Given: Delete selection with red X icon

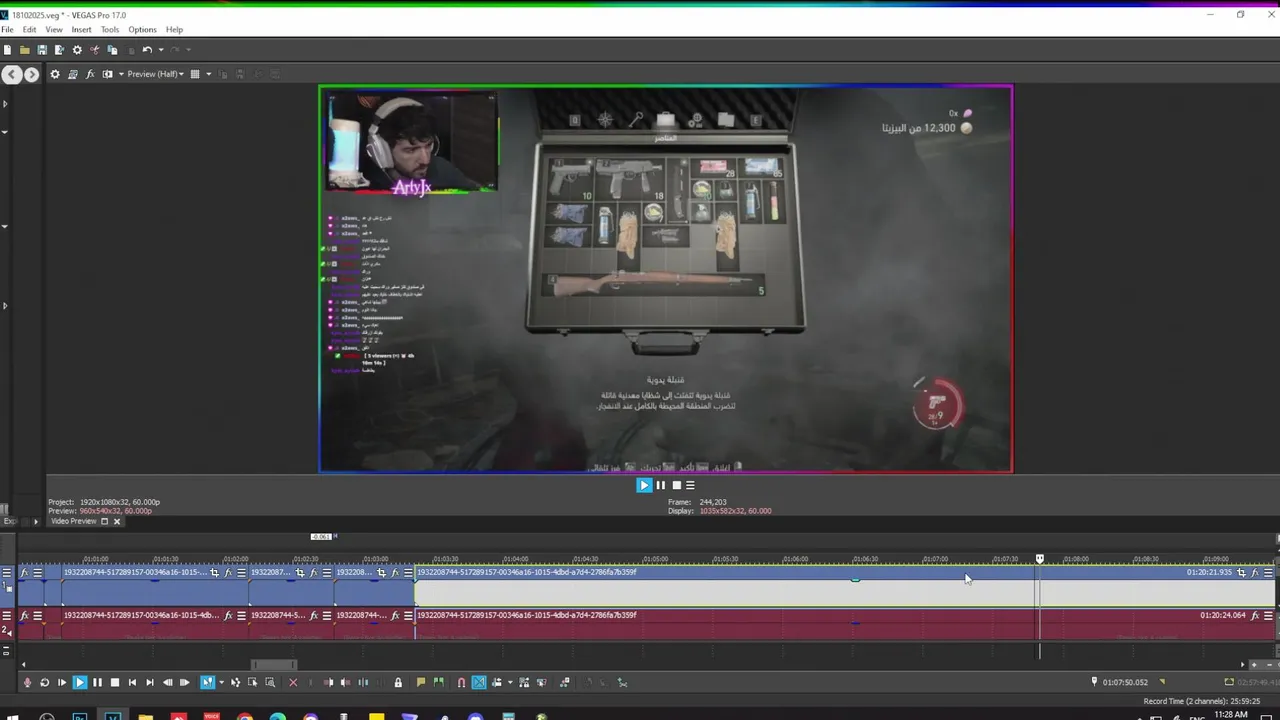Looking at the screenshot, I should [293, 682].
